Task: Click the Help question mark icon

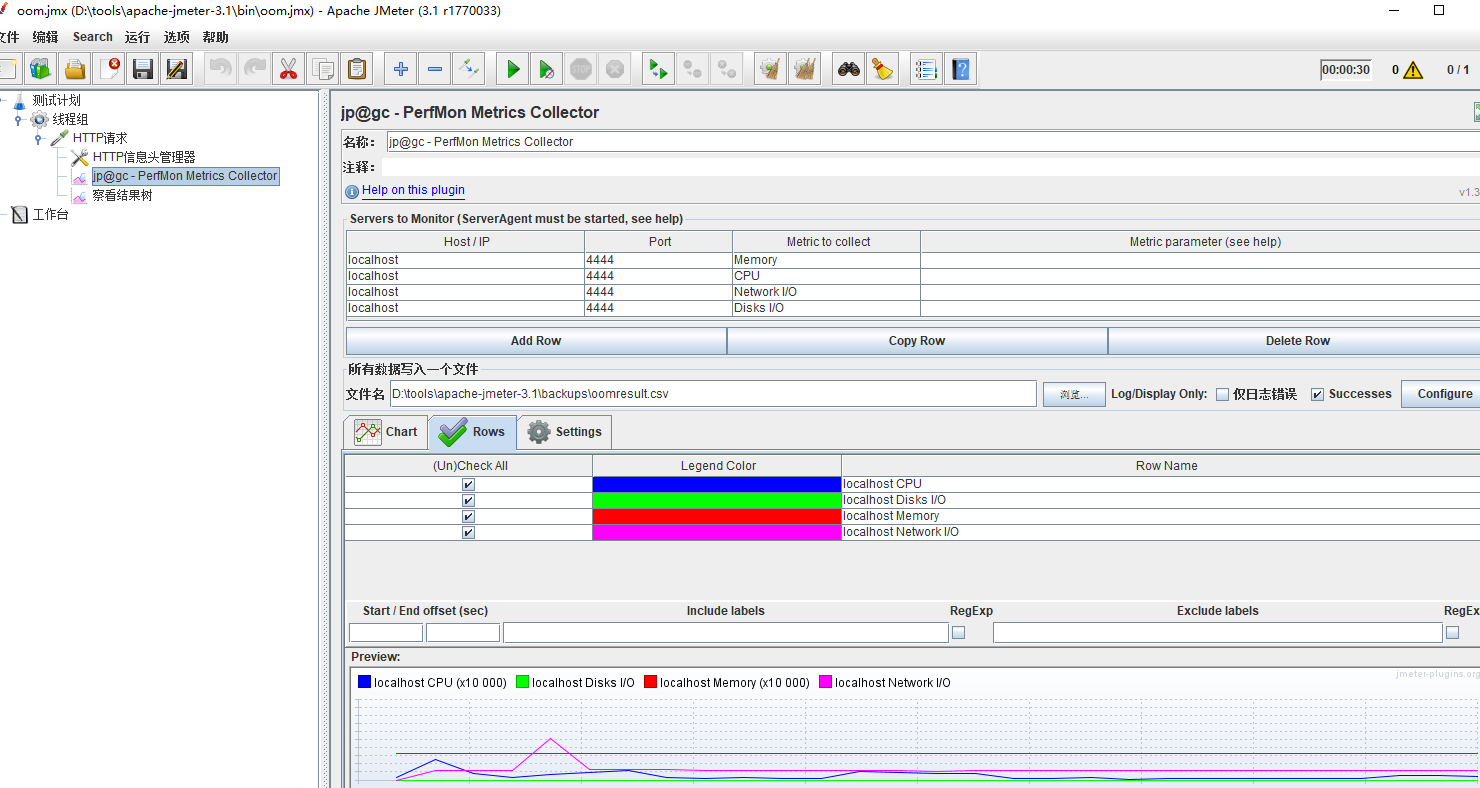Action: [x=960, y=69]
